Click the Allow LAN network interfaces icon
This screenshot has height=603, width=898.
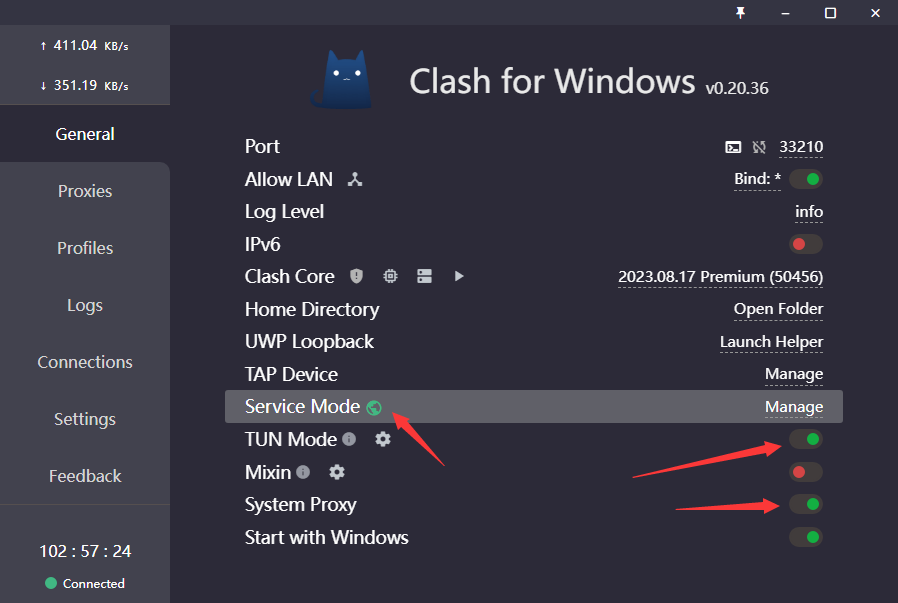(x=354, y=180)
